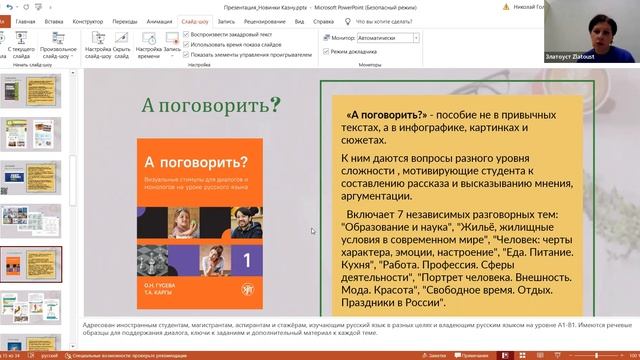Toggle Использовать время показа слайдов checkbox
This screenshot has width=640, height=360.
click(186, 44)
